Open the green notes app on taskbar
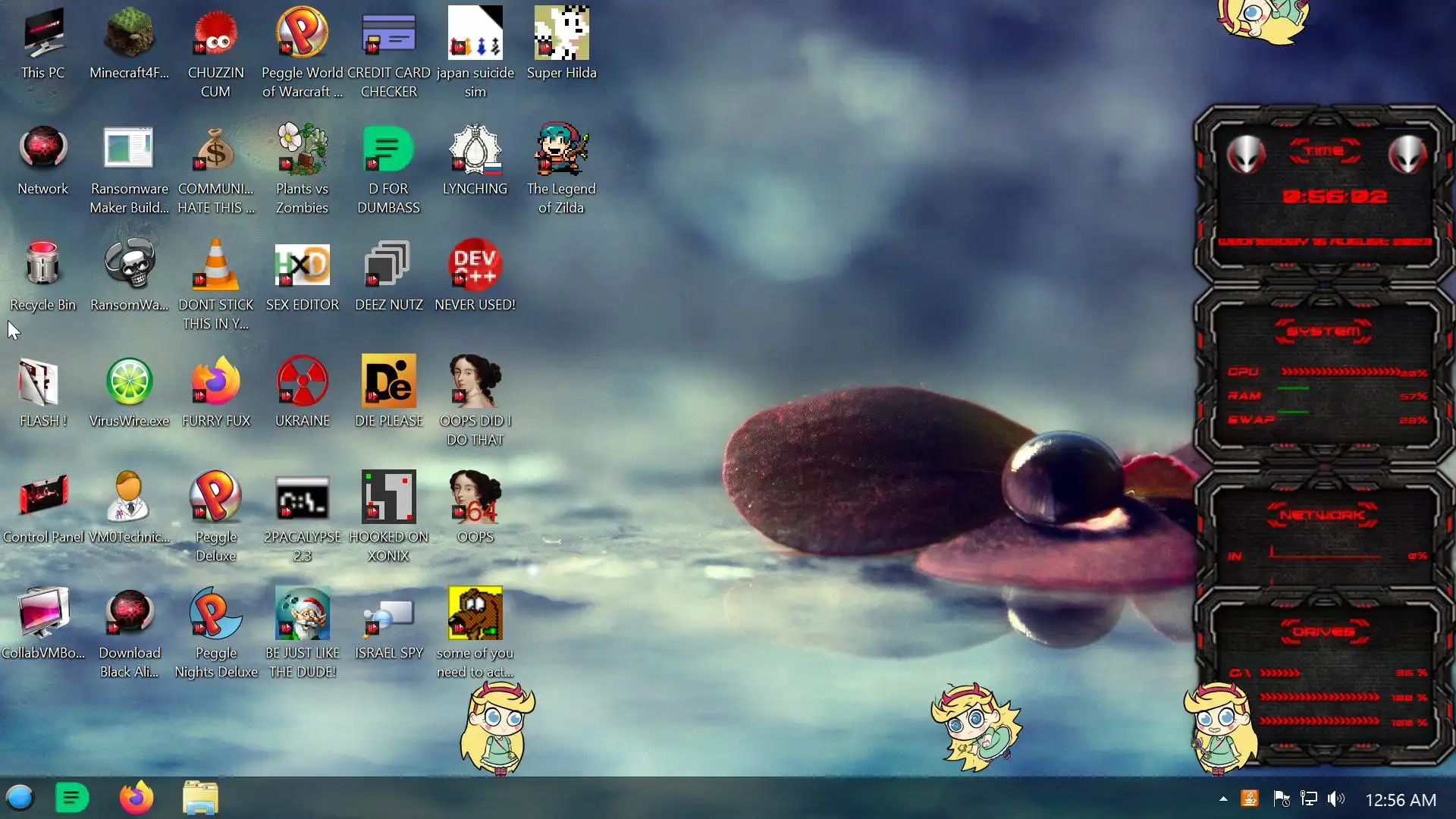The height and width of the screenshot is (819, 1456). click(x=72, y=798)
